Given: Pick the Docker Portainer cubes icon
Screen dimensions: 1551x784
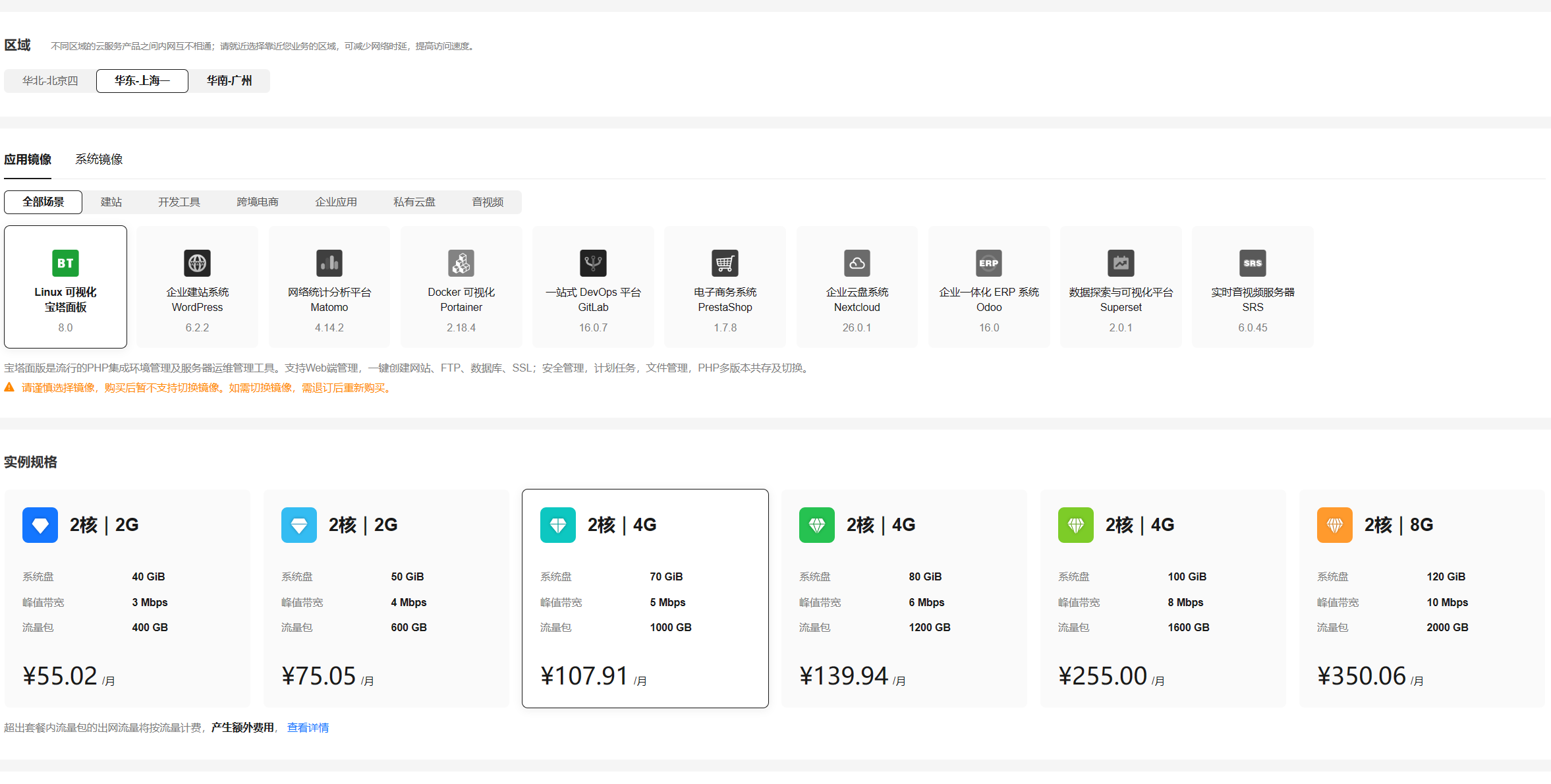Looking at the screenshot, I should pyautogui.click(x=461, y=264).
